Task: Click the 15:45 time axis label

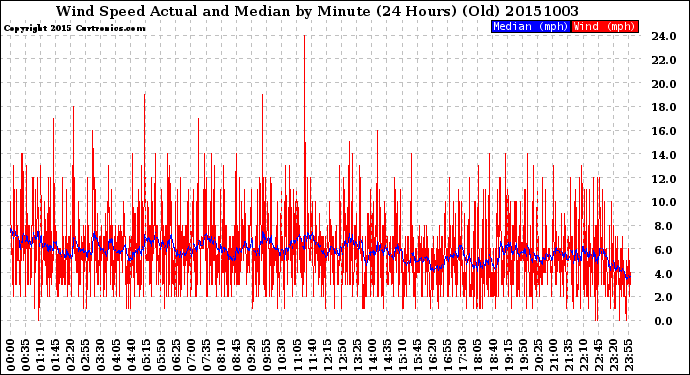Action: point(417,355)
